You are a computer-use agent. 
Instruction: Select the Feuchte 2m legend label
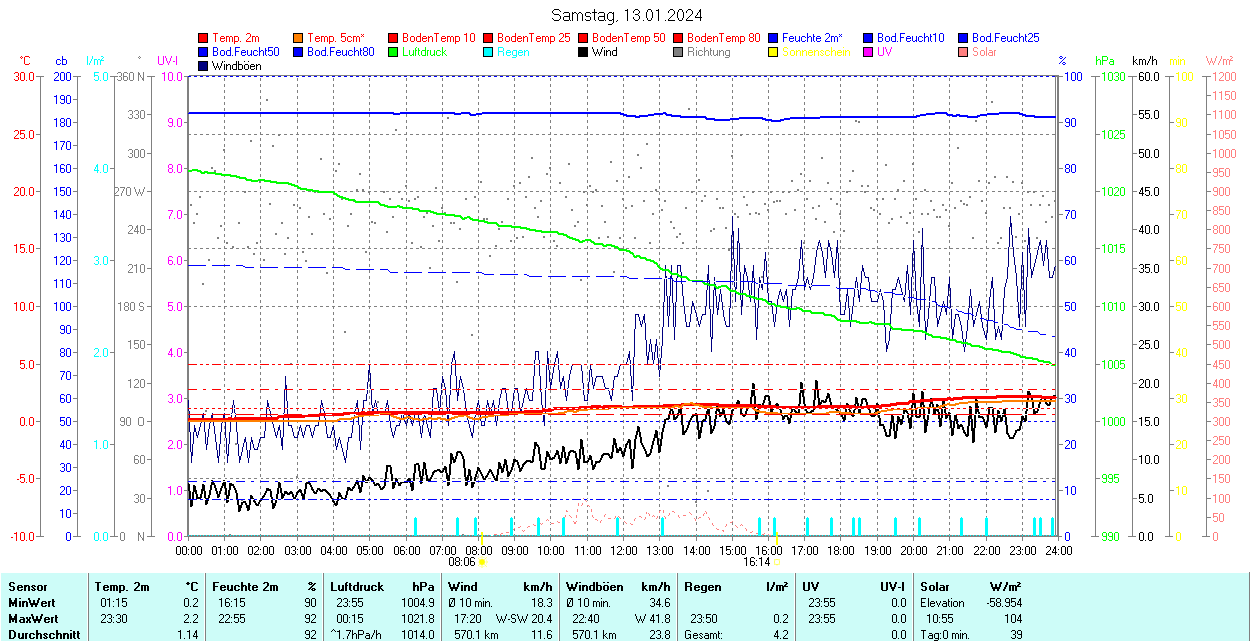pyautogui.click(x=812, y=38)
